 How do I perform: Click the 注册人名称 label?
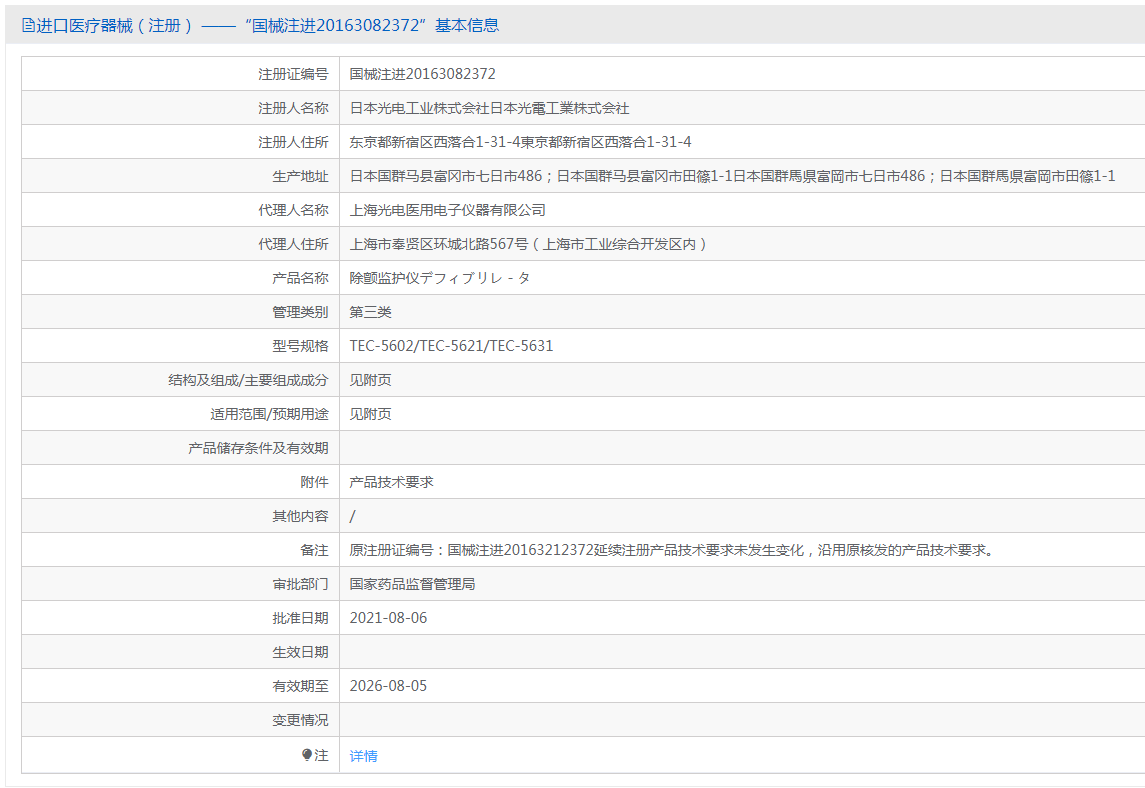tap(293, 108)
